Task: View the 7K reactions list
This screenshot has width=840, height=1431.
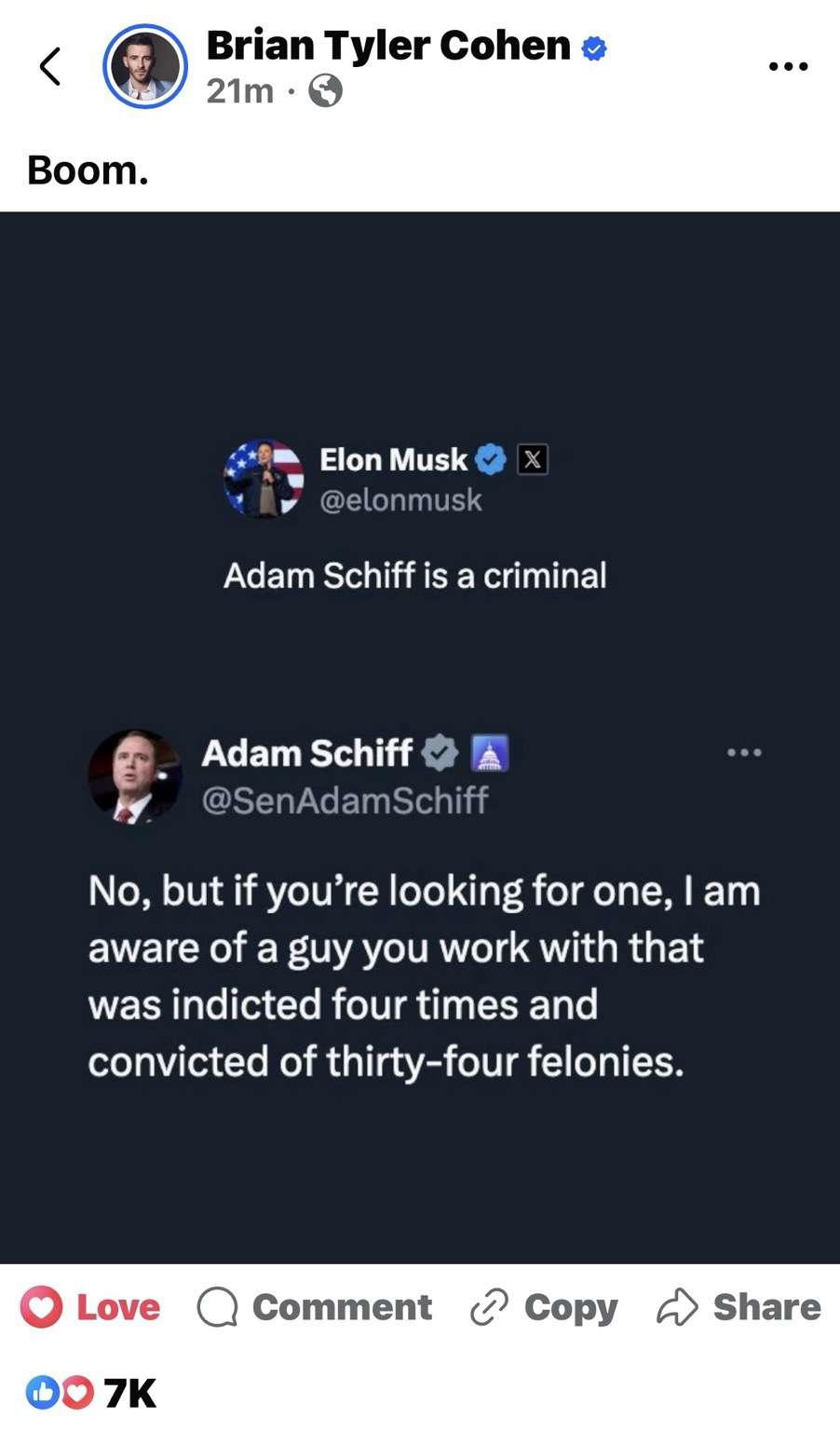Action: click(x=91, y=1393)
